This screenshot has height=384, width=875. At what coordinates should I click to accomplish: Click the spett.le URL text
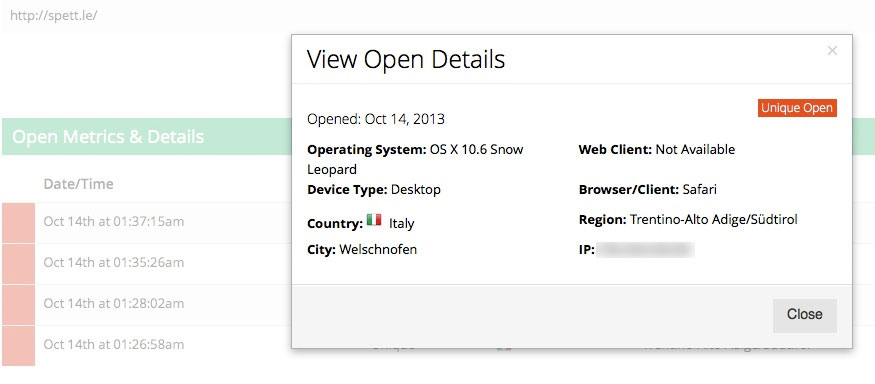[54, 15]
